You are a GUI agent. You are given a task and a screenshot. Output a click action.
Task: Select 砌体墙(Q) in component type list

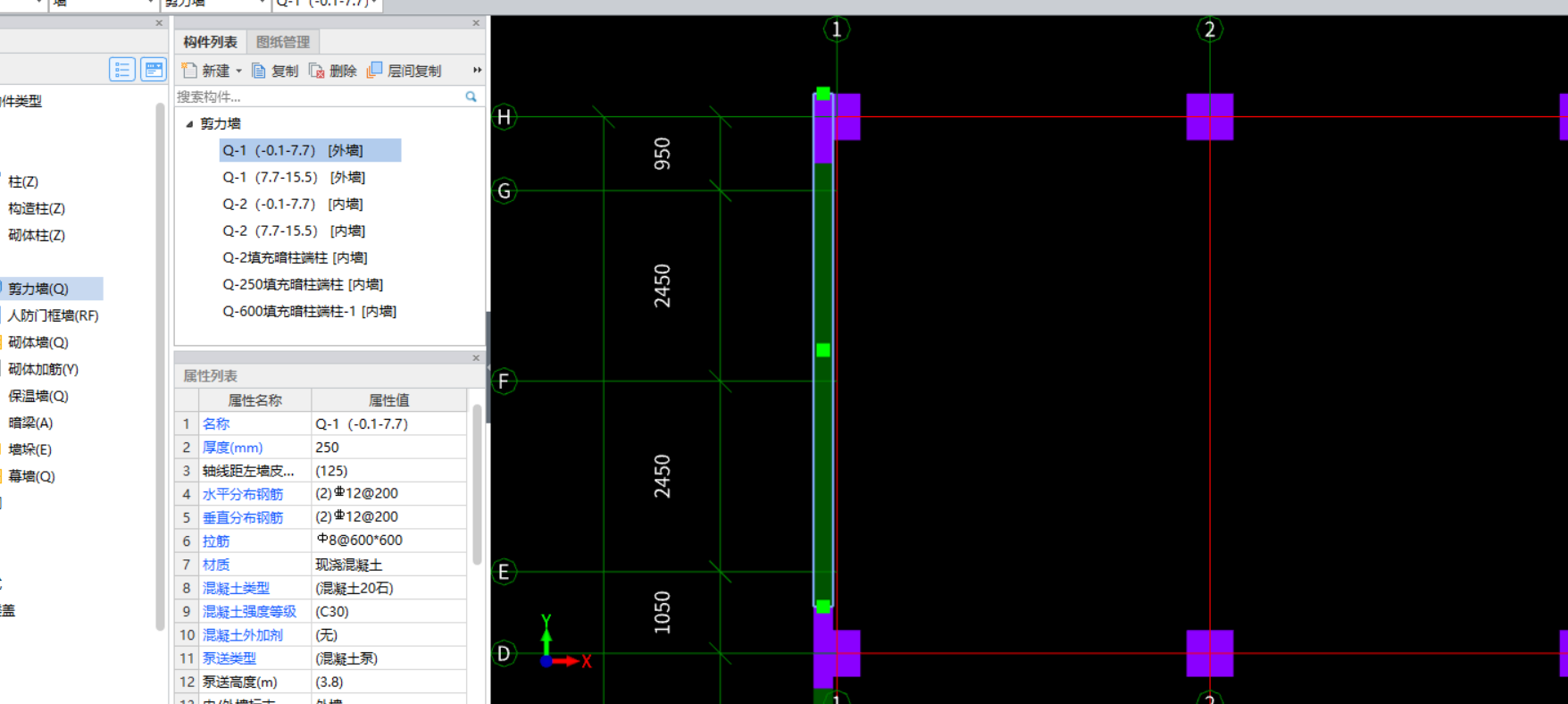click(38, 342)
